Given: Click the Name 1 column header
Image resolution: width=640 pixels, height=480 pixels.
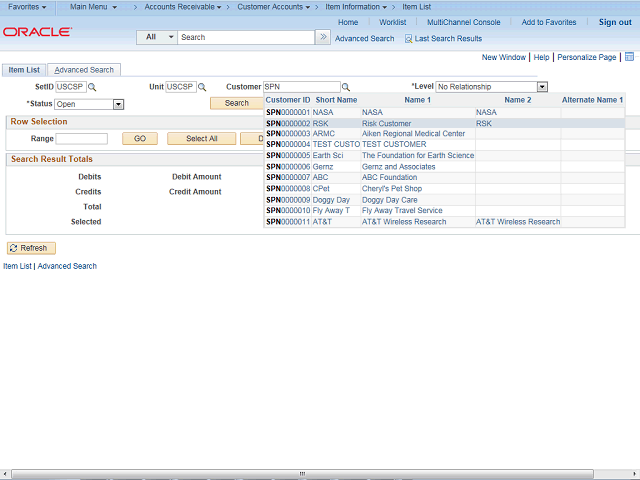Looking at the screenshot, I should pyautogui.click(x=418, y=100).
